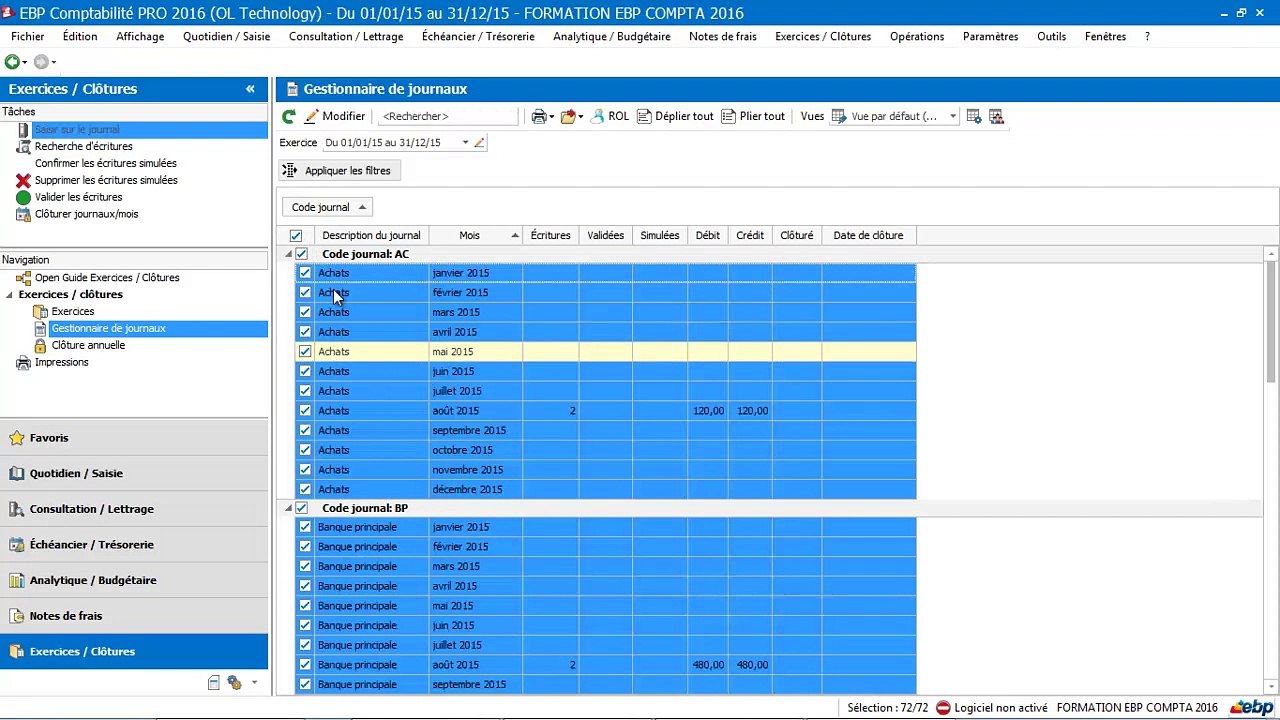Click the vertical scrollbar thumb of table
Image resolution: width=1280 pixels, height=720 pixels.
pos(1271,321)
